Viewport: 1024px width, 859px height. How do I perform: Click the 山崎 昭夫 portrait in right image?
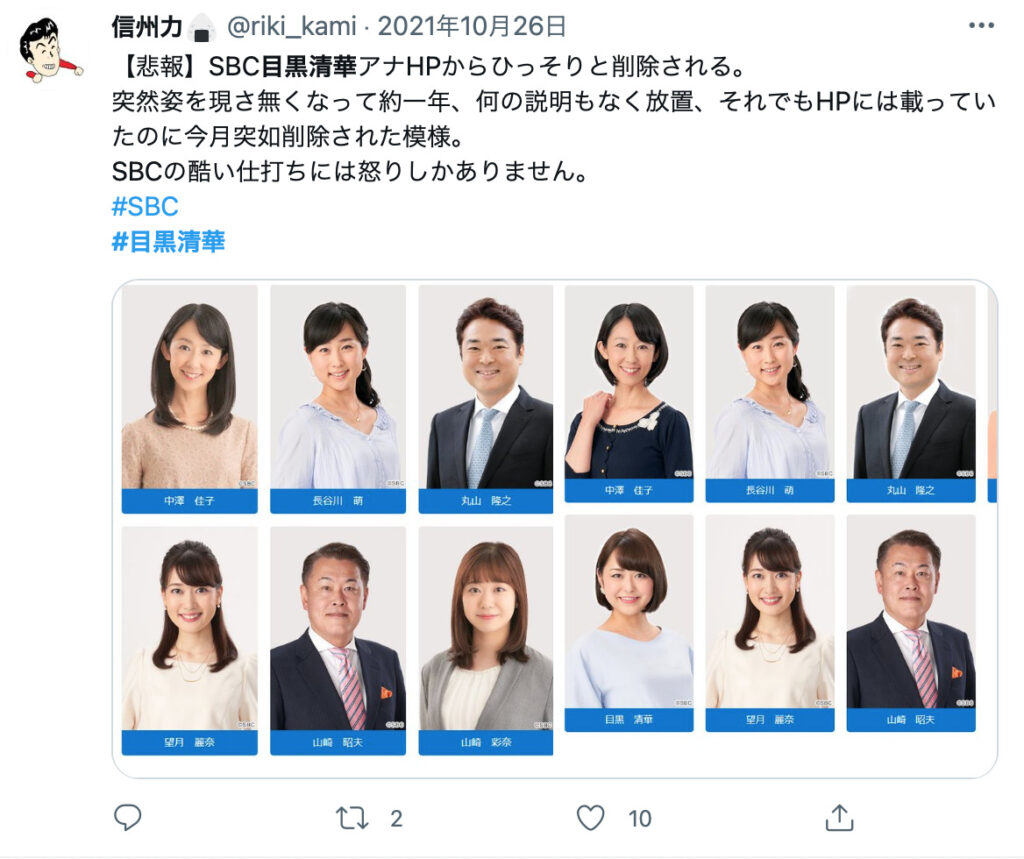pos(911,623)
